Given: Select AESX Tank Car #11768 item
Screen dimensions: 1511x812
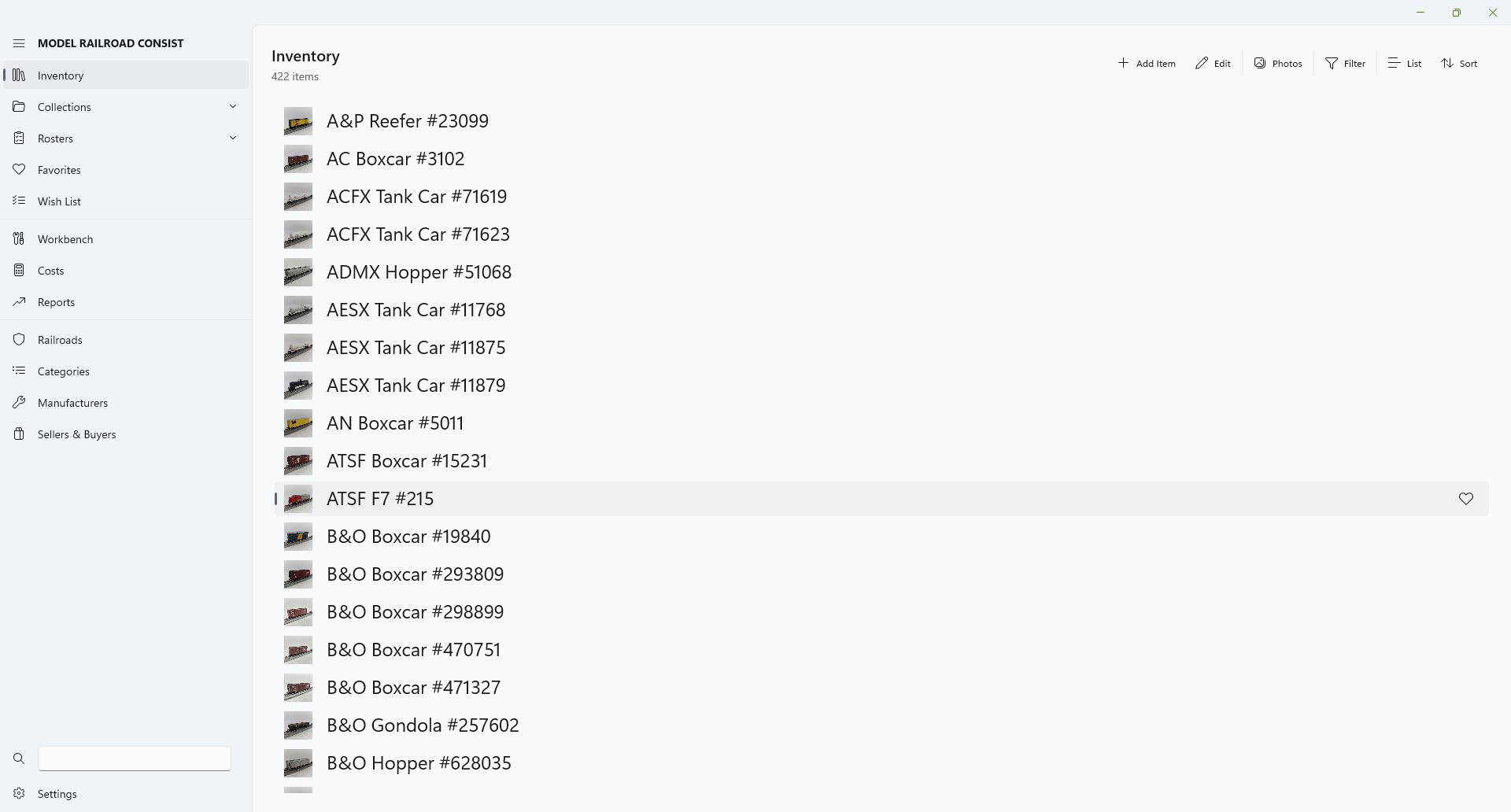Looking at the screenshot, I should [881, 310].
